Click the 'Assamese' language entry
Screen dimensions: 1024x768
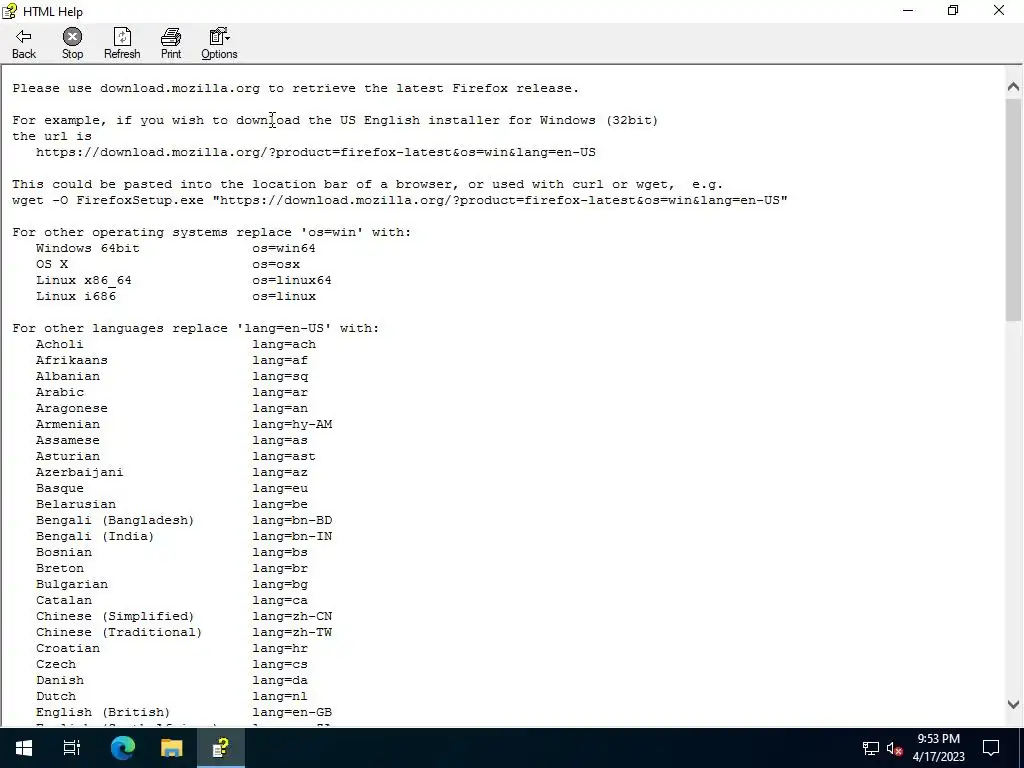click(68, 440)
